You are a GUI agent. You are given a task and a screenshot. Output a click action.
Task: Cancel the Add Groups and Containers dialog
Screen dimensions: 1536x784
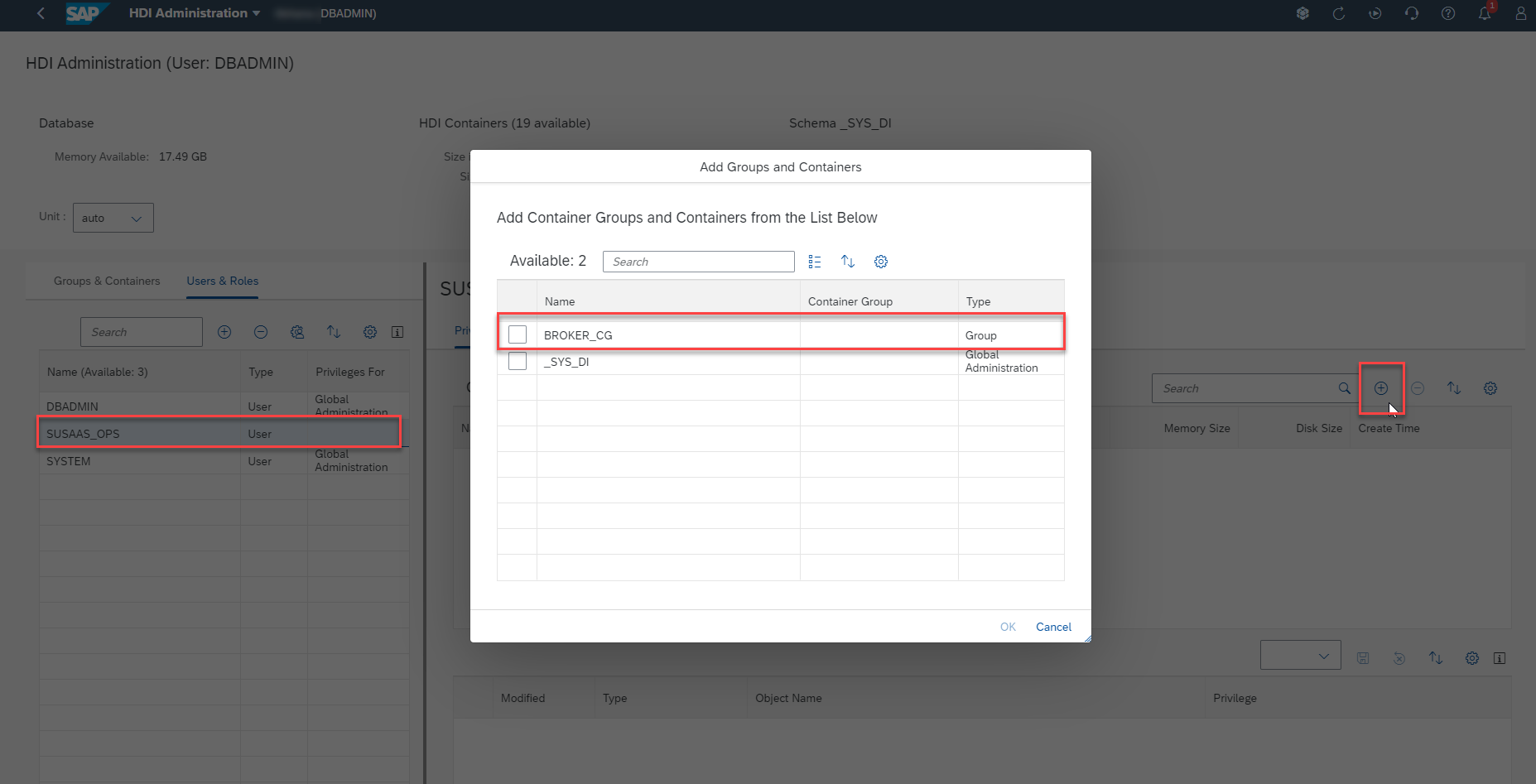click(1053, 627)
